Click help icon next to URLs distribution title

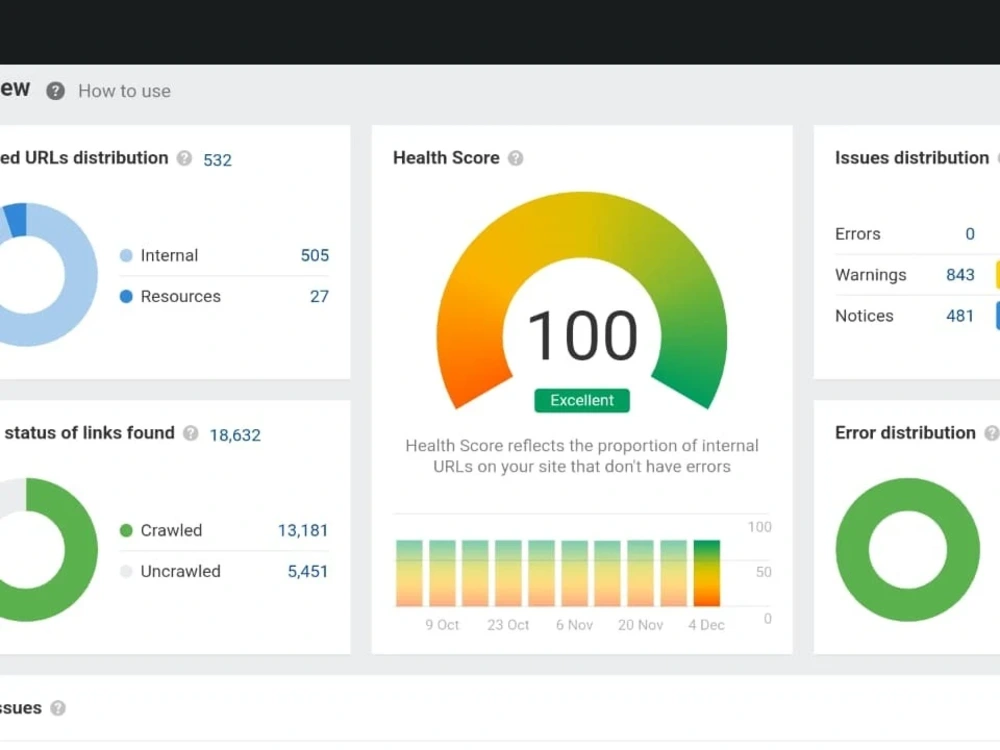point(184,158)
